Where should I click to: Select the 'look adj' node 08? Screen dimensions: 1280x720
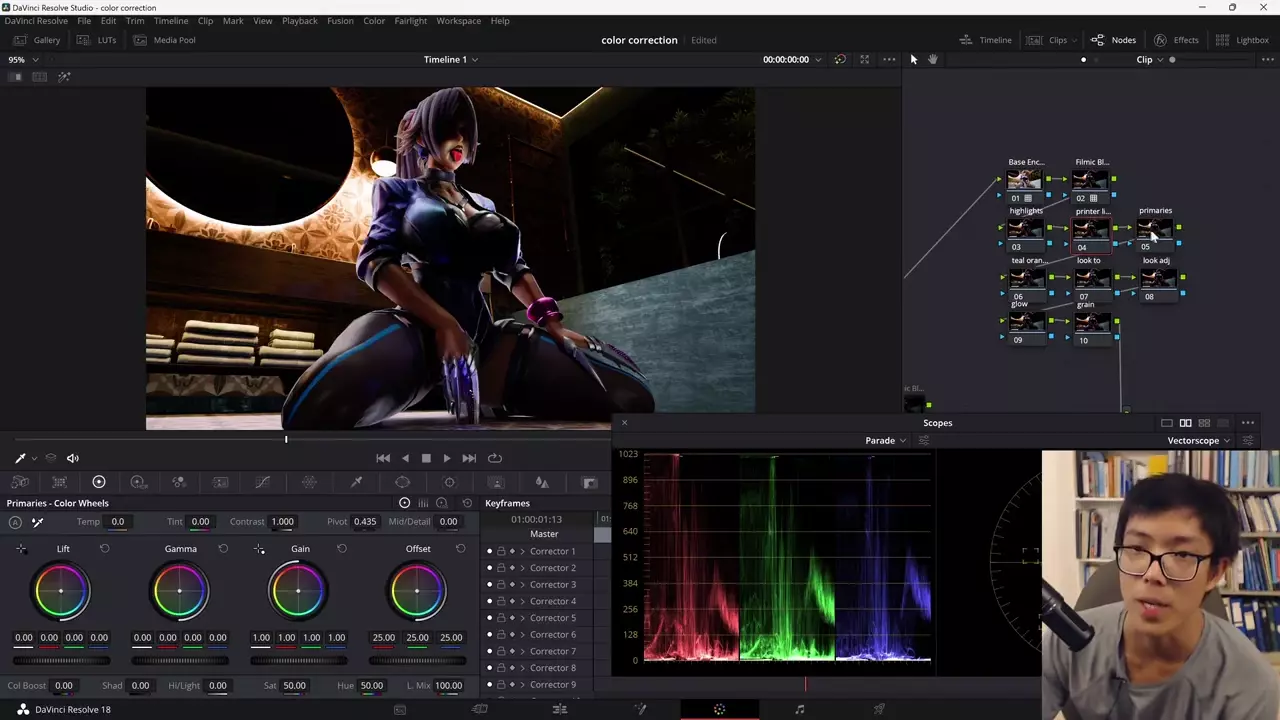(1156, 279)
